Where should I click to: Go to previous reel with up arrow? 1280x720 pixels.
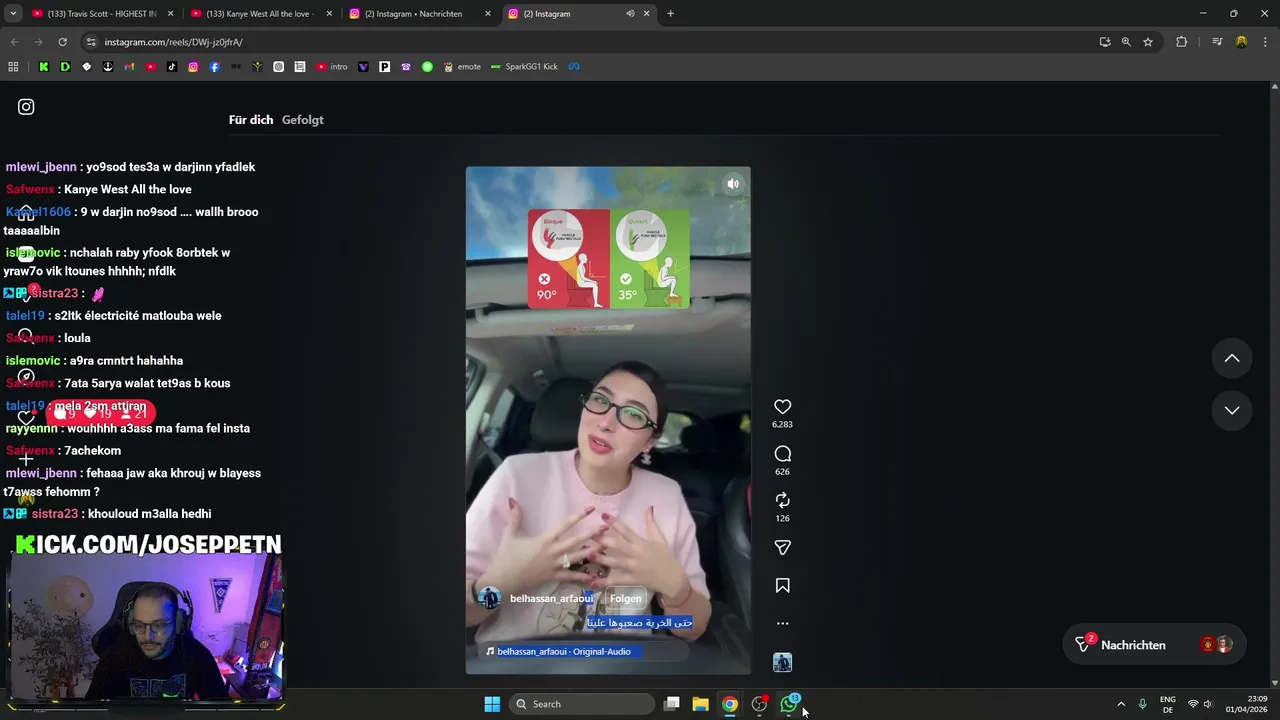coord(1232,358)
